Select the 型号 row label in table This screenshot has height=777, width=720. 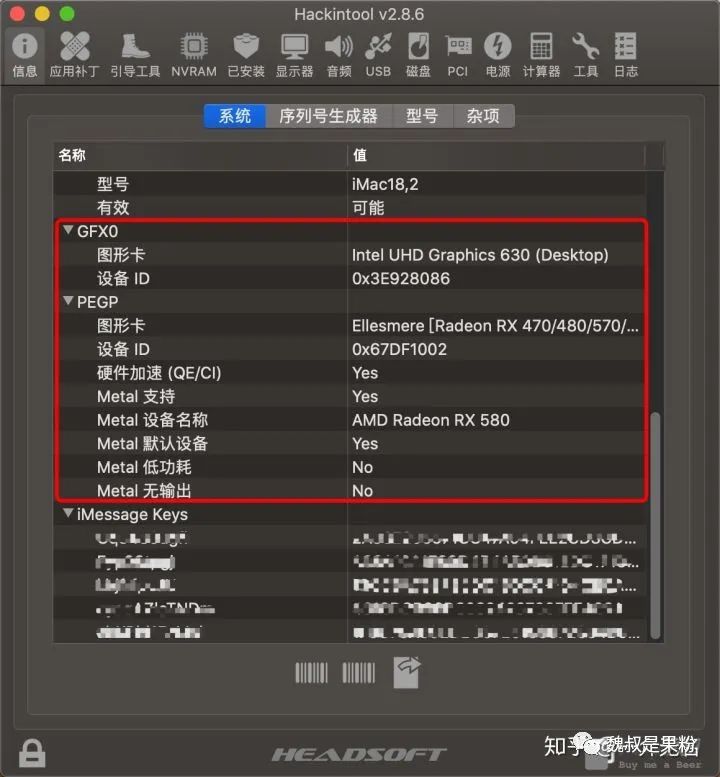(113, 184)
